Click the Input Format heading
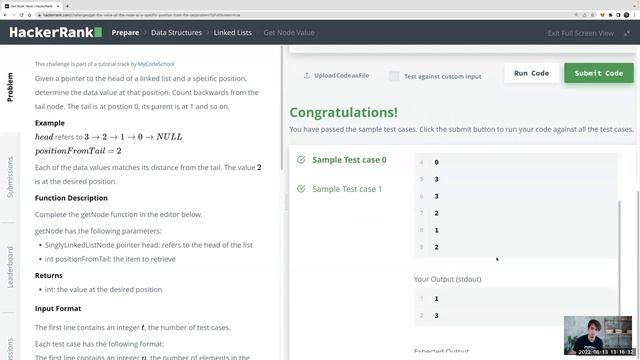The image size is (640, 360). [58, 309]
